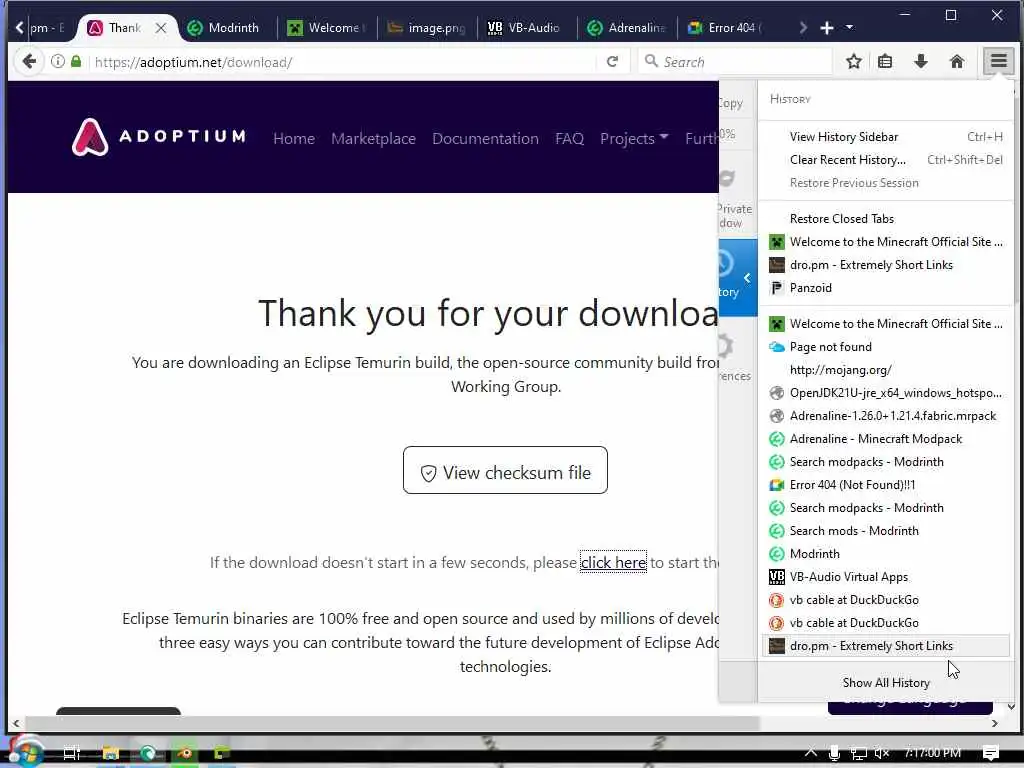Show hidden tray icons chevron
This screenshot has width=1024, height=768.
point(810,753)
